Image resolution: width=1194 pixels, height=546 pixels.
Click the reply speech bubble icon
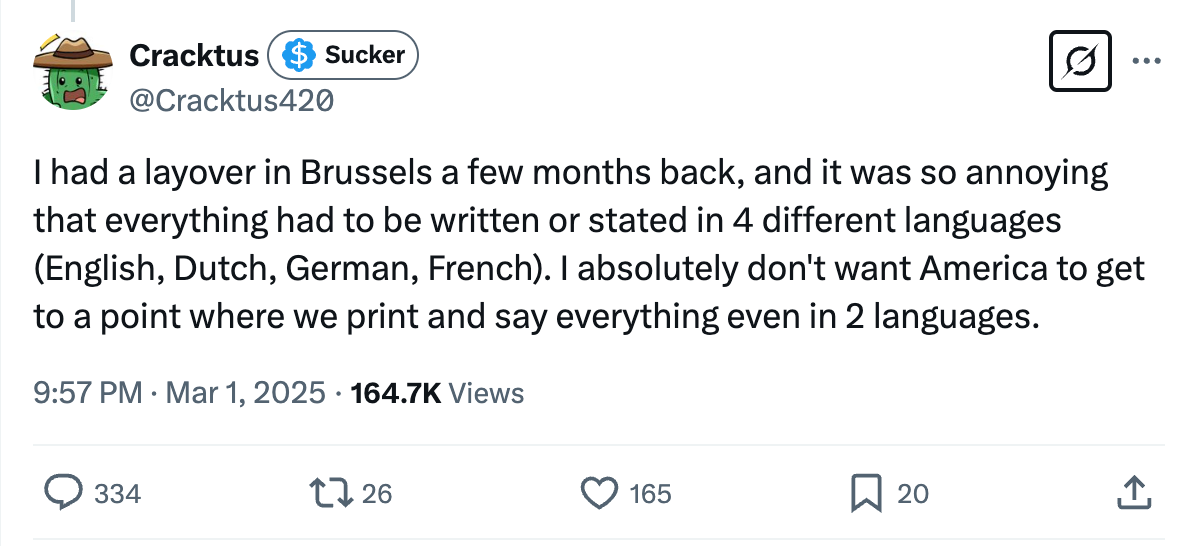click(64, 492)
